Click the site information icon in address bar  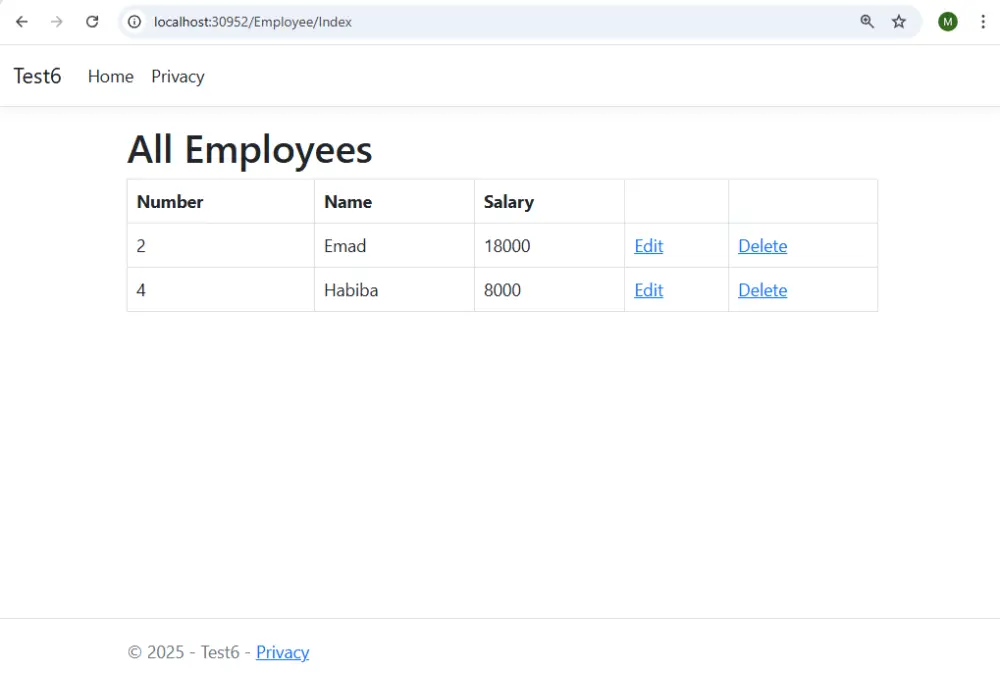[x=134, y=21]
